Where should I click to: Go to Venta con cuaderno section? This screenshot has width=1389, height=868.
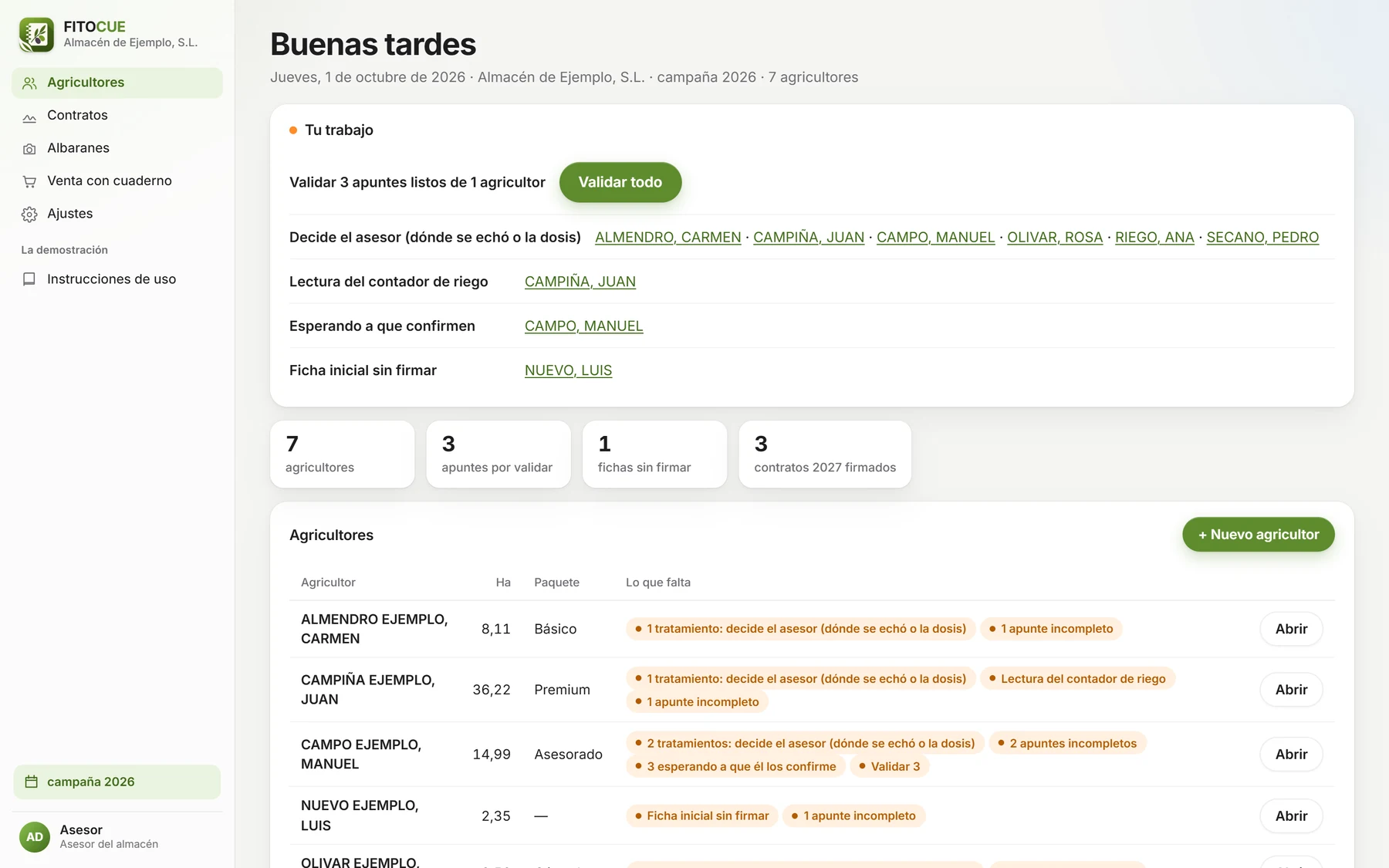coord(117,181)
